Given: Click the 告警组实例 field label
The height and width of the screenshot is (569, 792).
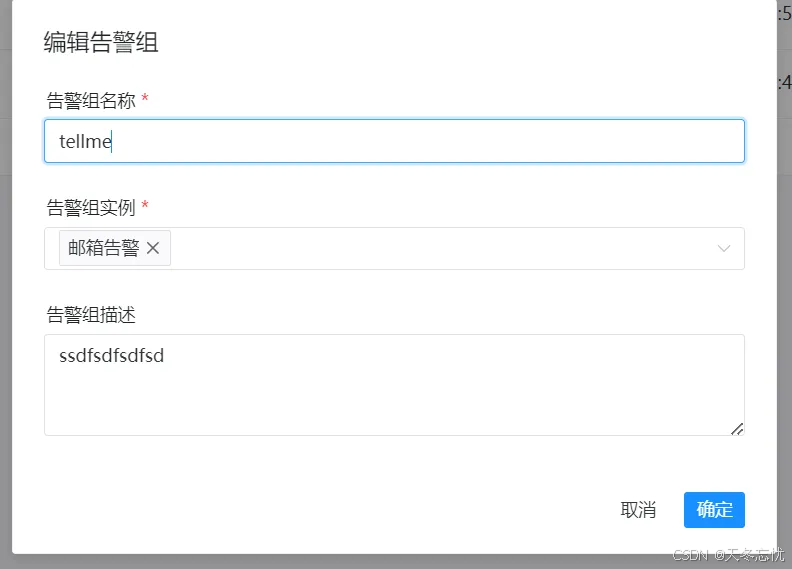Looking at the screenshot, I should point(91,207).
